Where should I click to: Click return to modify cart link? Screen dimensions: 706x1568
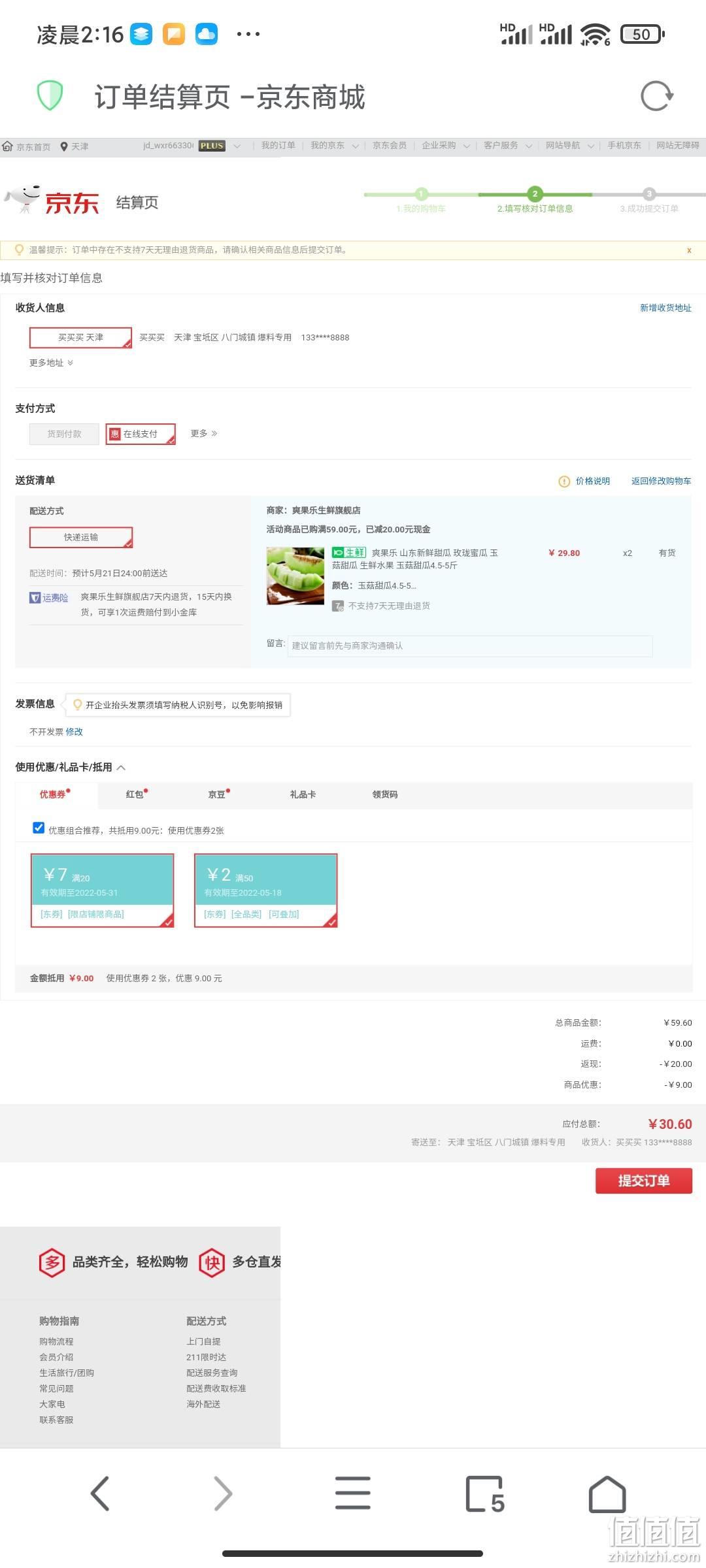click(661, 481)
